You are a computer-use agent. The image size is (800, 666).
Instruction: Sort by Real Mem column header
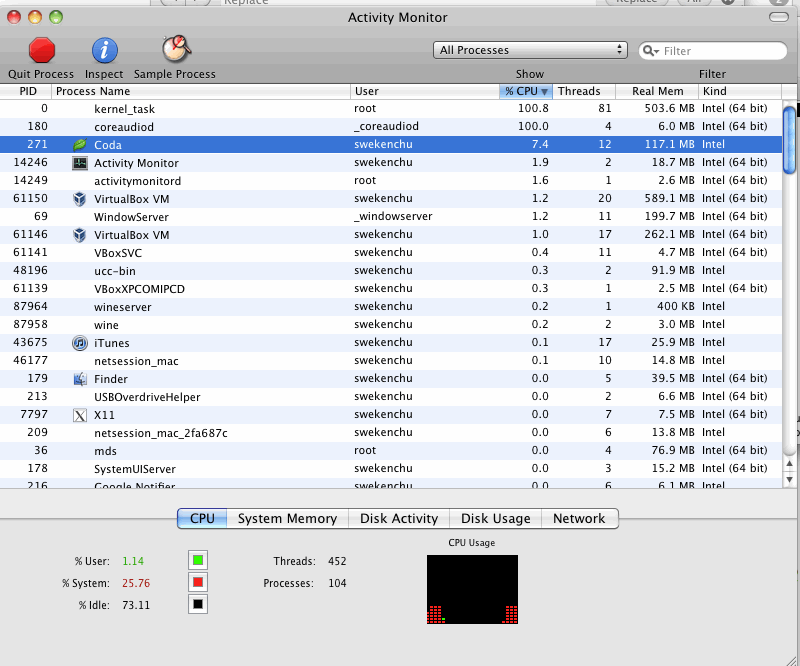coord(657,91)
